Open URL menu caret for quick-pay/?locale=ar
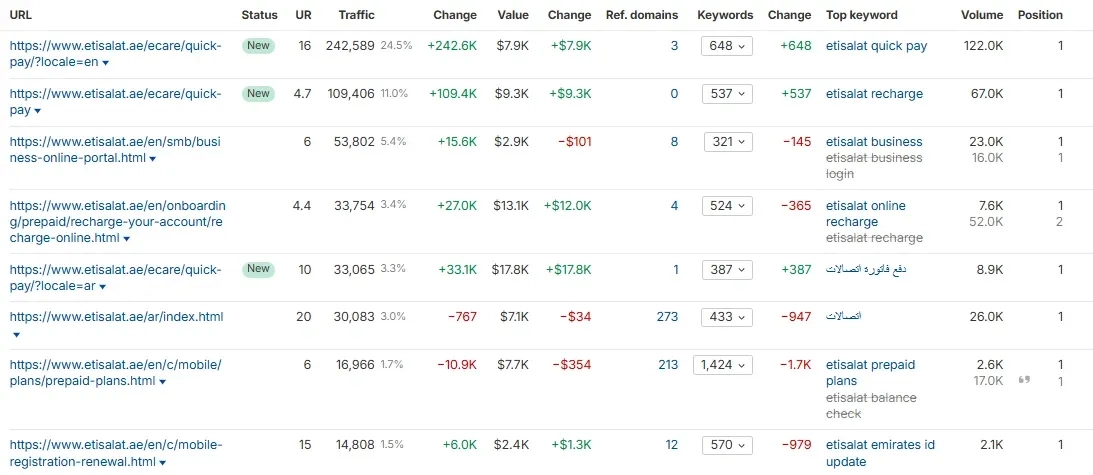Image resolution: width=1093 pixels, height=475 pixels. tap(102, 287)
